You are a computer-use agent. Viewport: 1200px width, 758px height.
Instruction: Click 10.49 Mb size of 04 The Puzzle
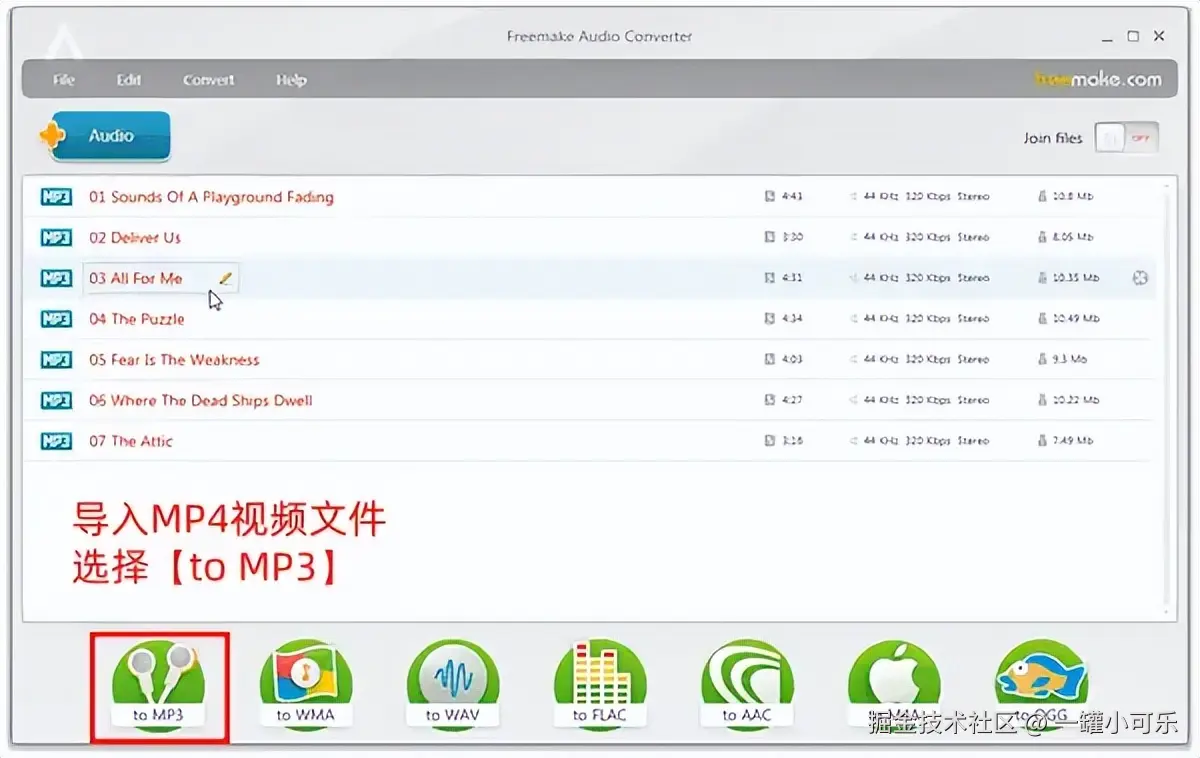(1076, 319)
